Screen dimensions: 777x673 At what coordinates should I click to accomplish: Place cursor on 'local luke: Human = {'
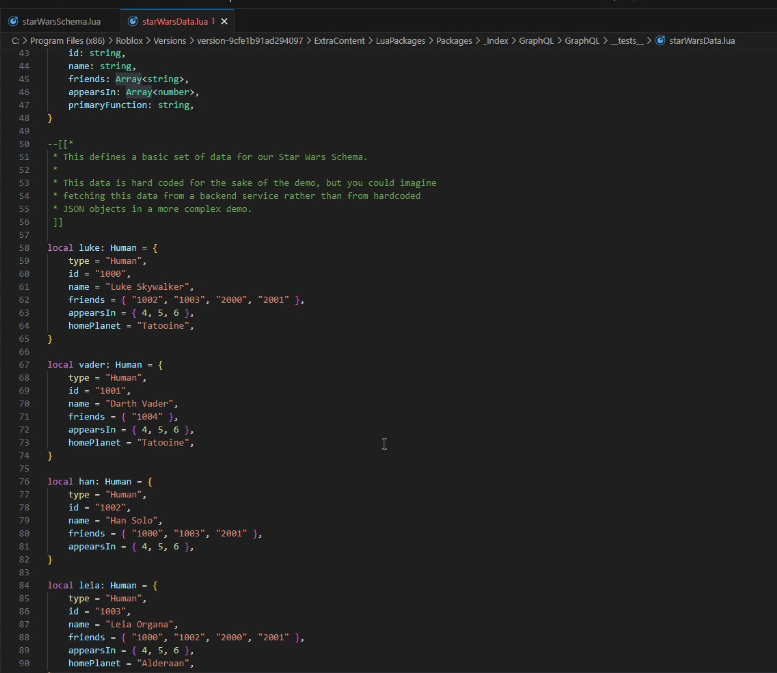pos(103,248)
